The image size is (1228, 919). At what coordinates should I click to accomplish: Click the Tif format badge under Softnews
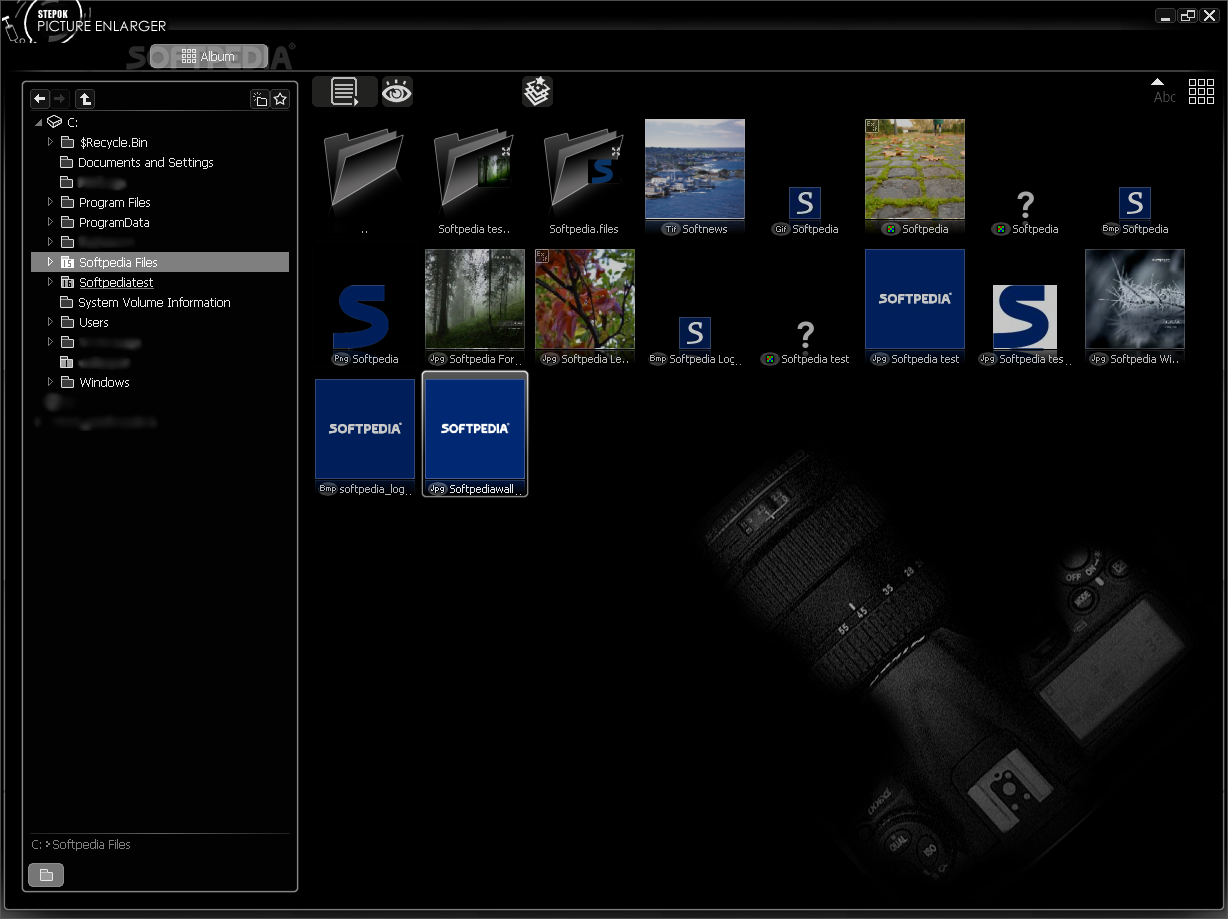click(x=671, y=229)
